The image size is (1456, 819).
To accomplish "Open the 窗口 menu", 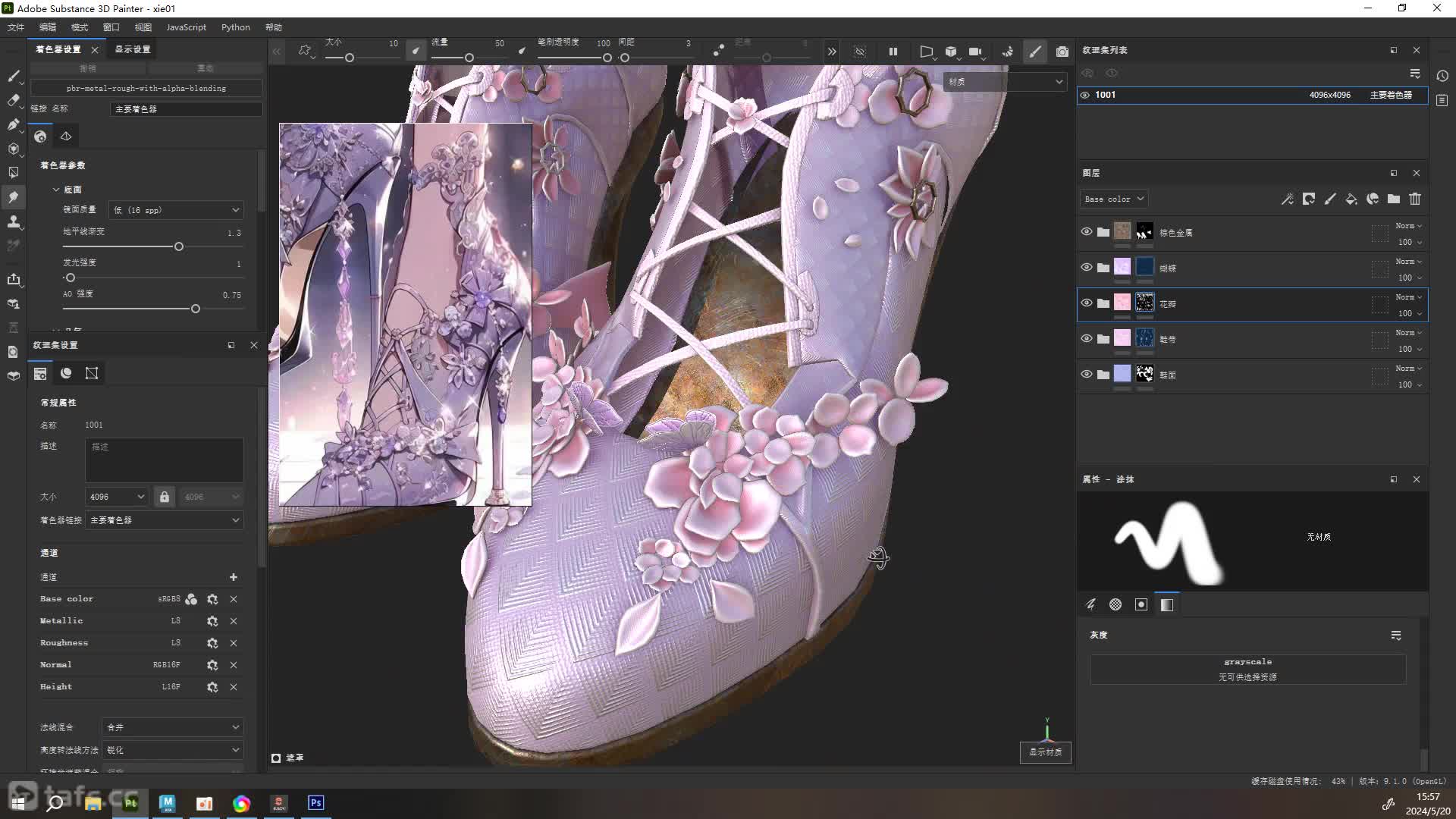I will click(x=111, y=27).
